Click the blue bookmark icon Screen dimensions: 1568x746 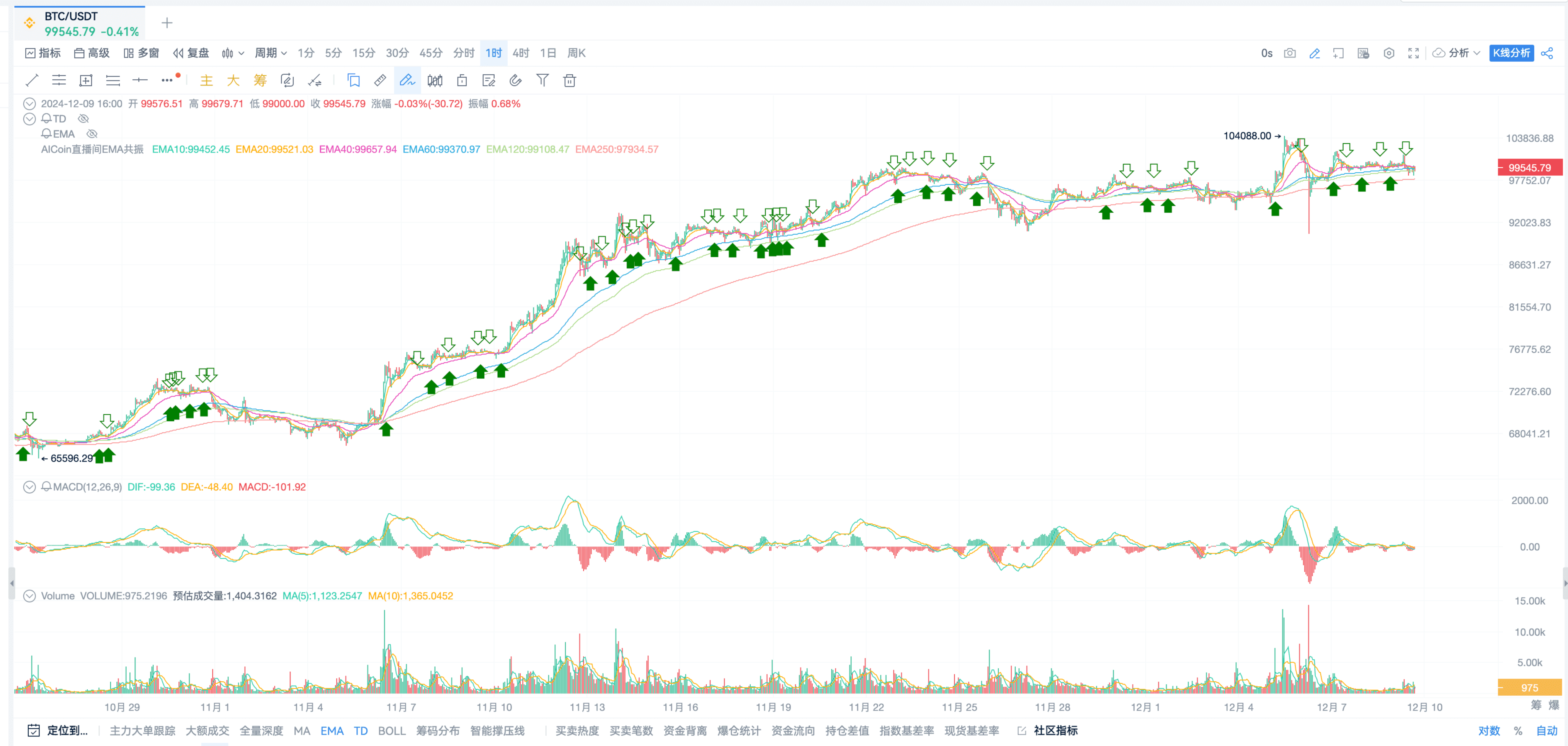click(x=354, y=80)
